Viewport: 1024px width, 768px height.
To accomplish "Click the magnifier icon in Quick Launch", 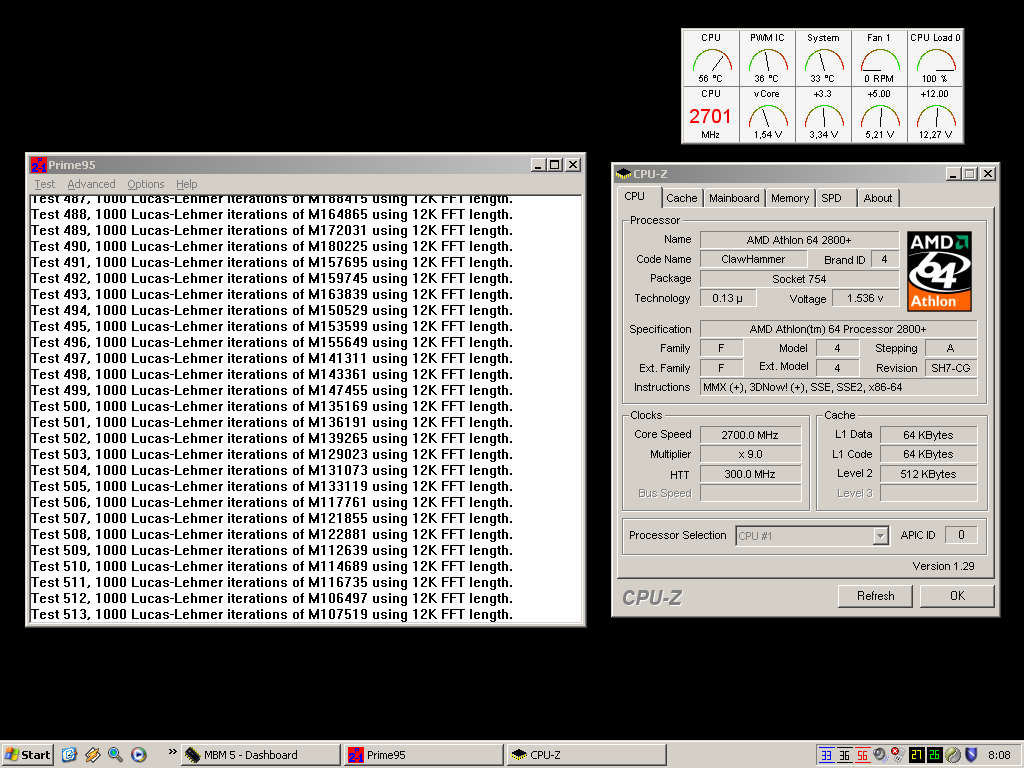I will pyautogui.click(x=115, y=755).
